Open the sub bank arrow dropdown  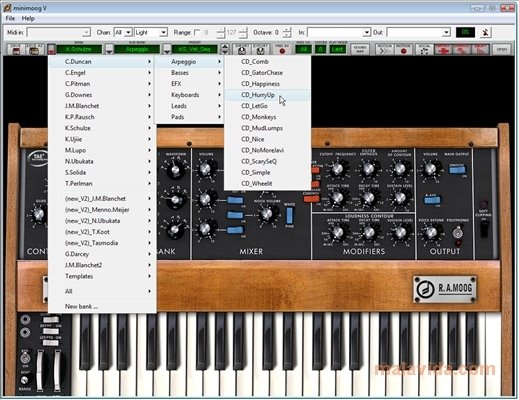[x=109, y=49]
